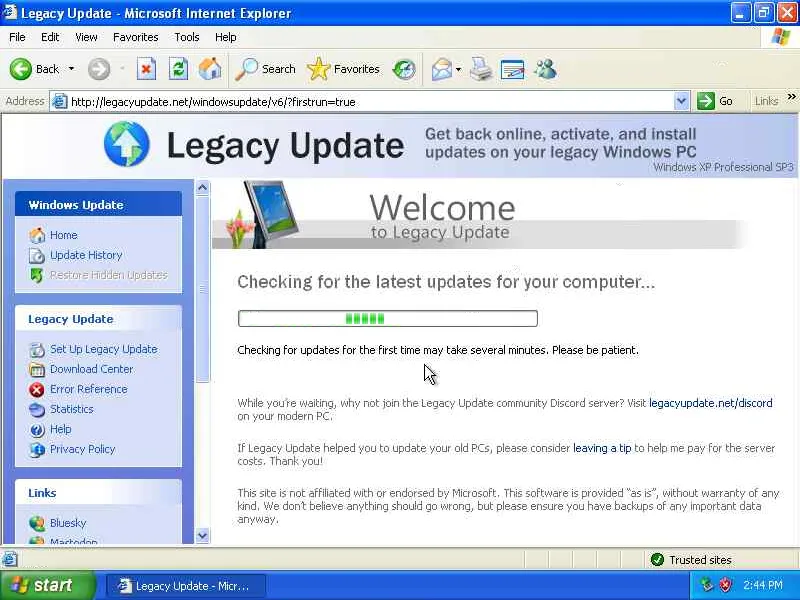Image resolution: width=800 pixels, height=600 pixels.
Task: Open the File menu
Action: pyautogui.click(x=17, y=37)
